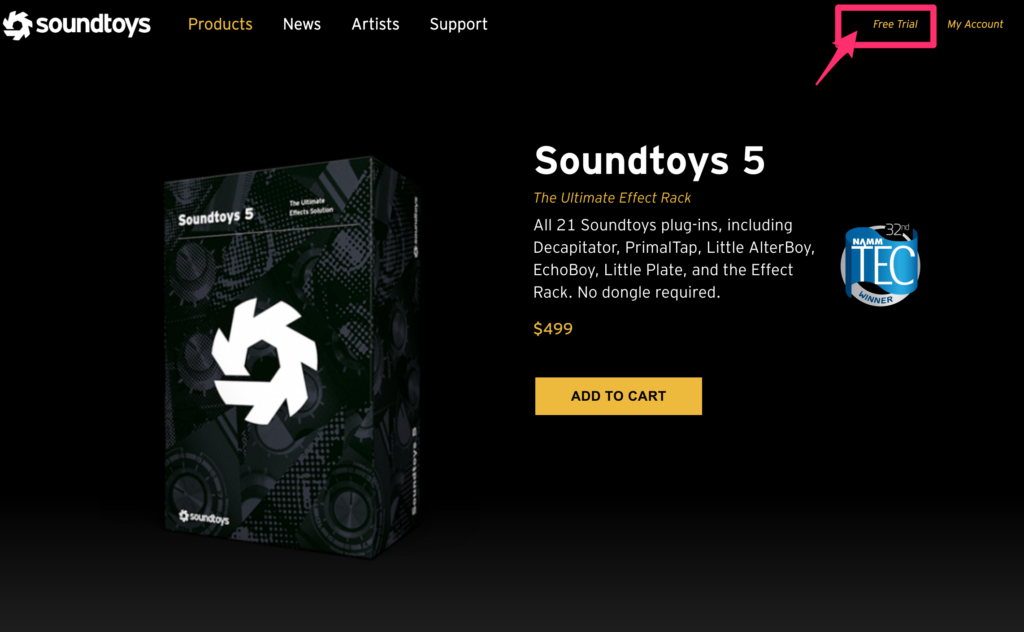This screenshot has height=632, width=1024.
Task: Click The Ultimate Effect Rack subtitle
Action: [612, 198]
